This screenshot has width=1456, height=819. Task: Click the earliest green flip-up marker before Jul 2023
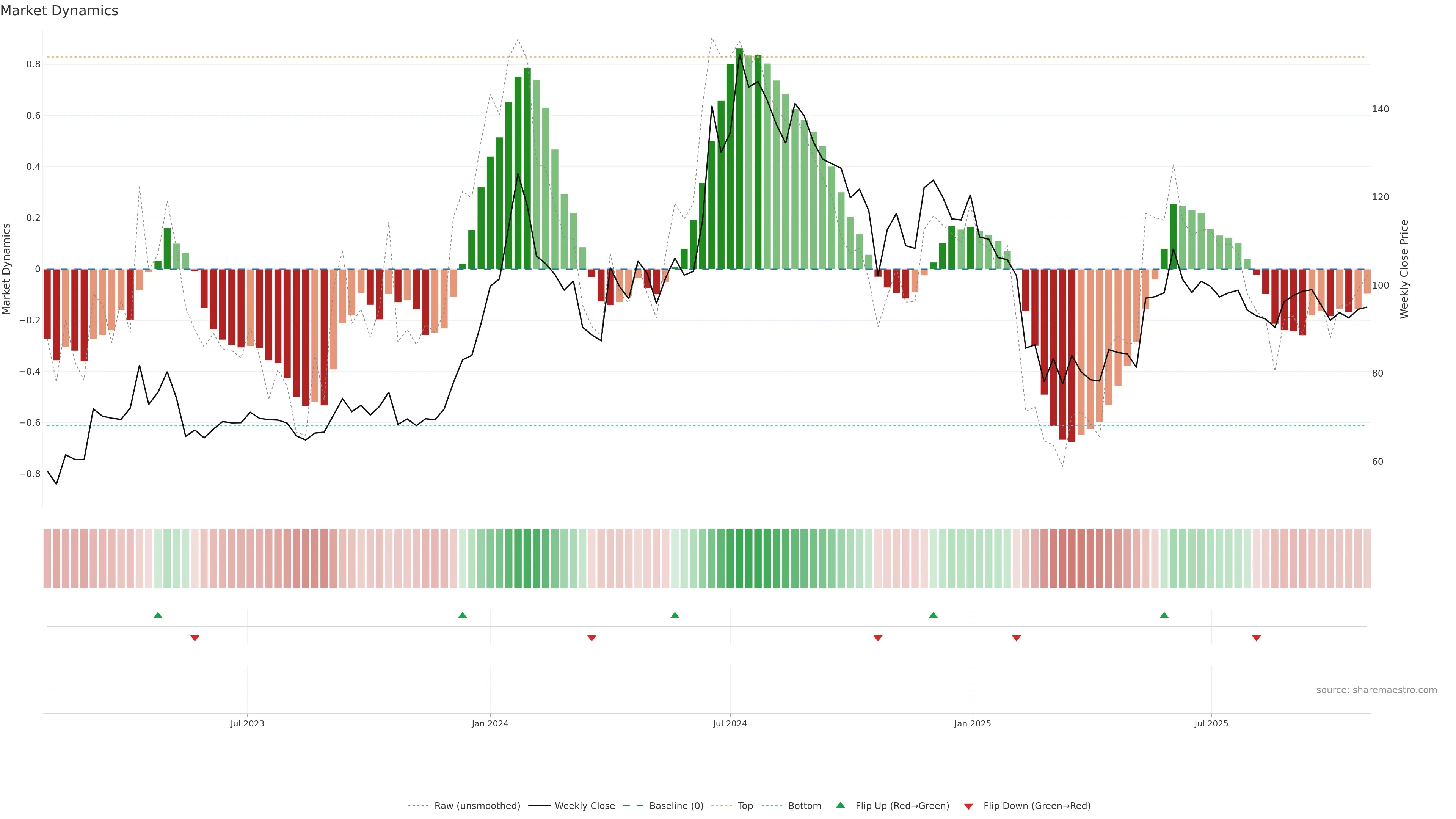tap(158, 615)
